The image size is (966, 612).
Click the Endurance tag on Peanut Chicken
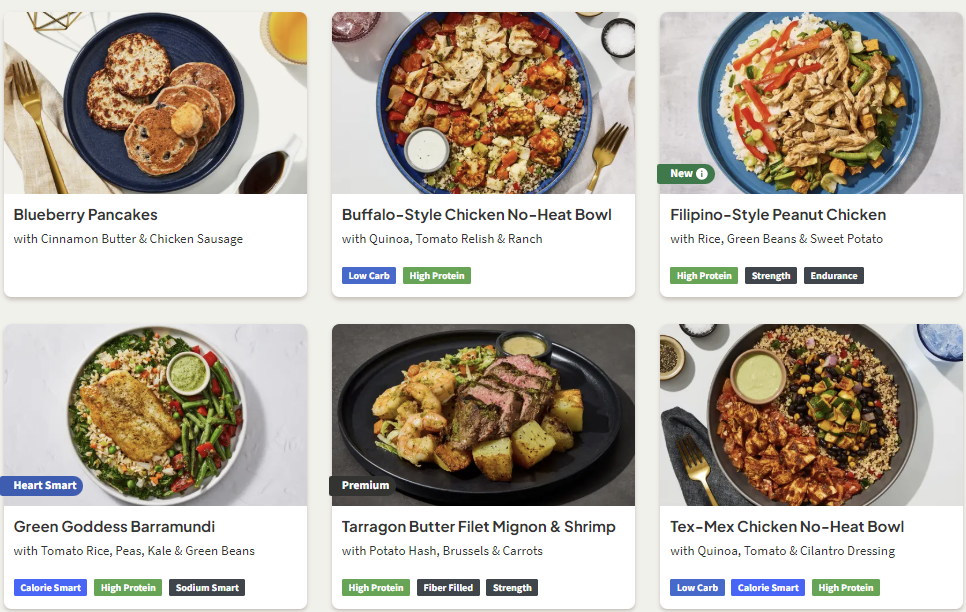click(x=834, y=275)
